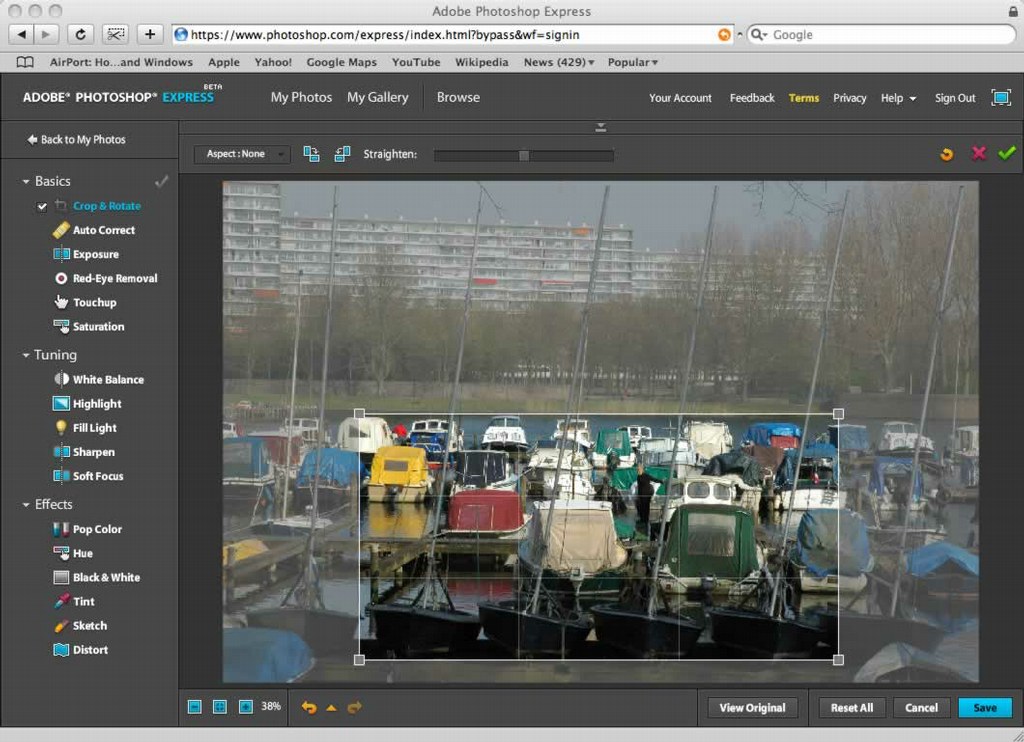Fit image to screen with center zoom icon
Viewport: 1024px width, 742px height.
pyautogui.click(x=220, y=707)
